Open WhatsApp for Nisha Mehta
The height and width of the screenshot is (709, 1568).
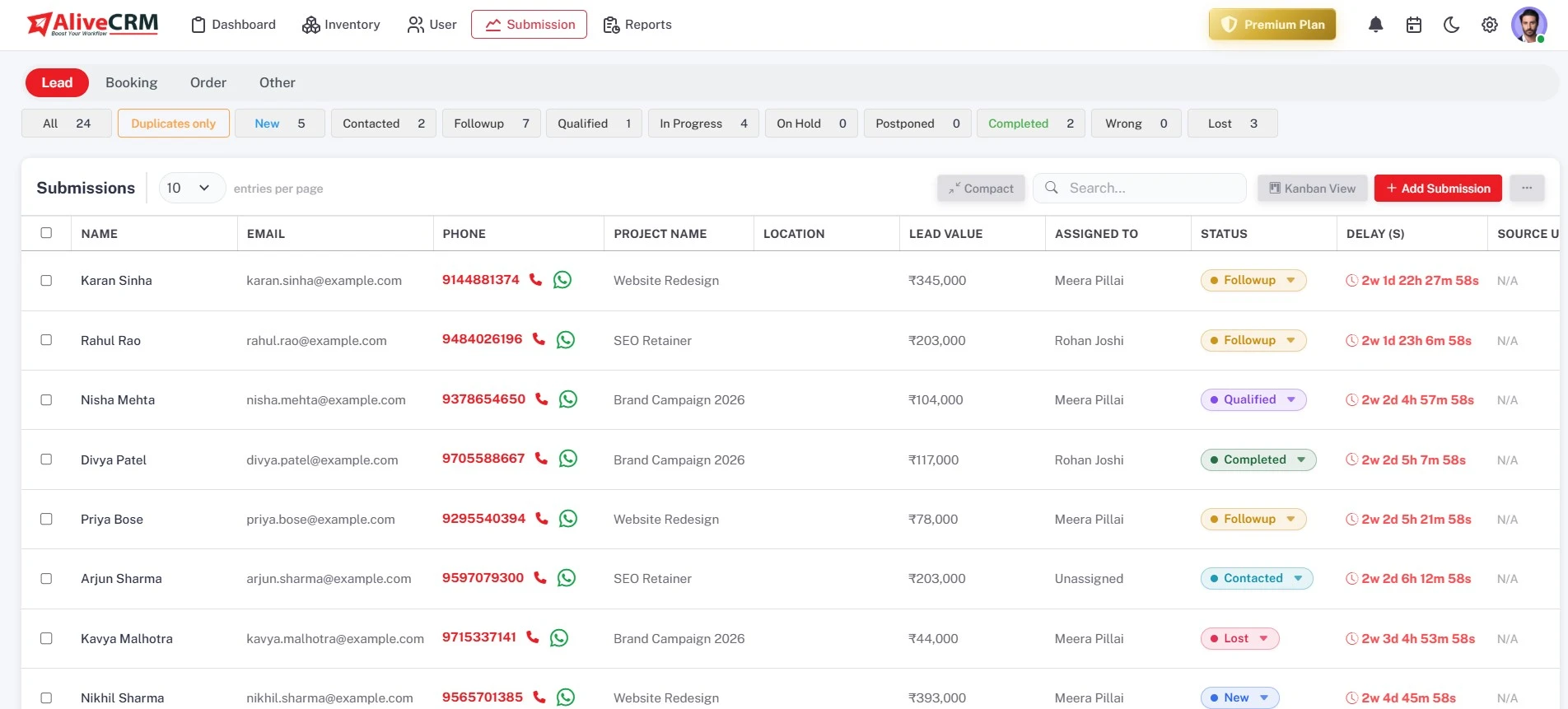pos(568,399)
